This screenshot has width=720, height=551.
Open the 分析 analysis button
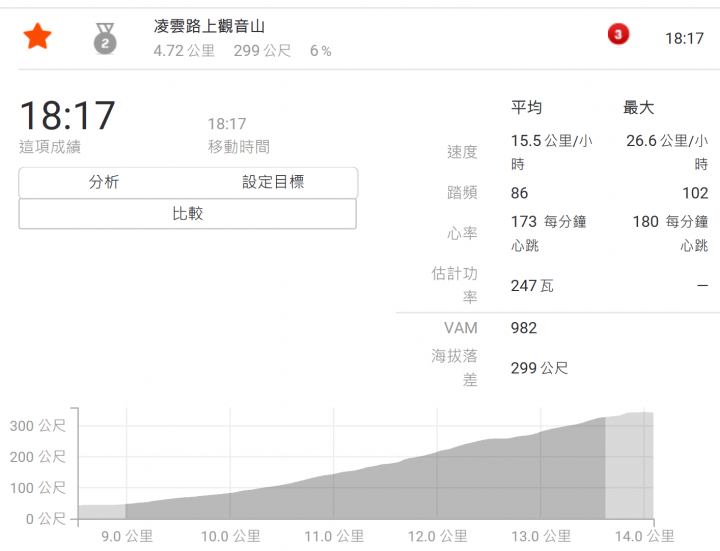pyautogui.click(x=104, y=182)
